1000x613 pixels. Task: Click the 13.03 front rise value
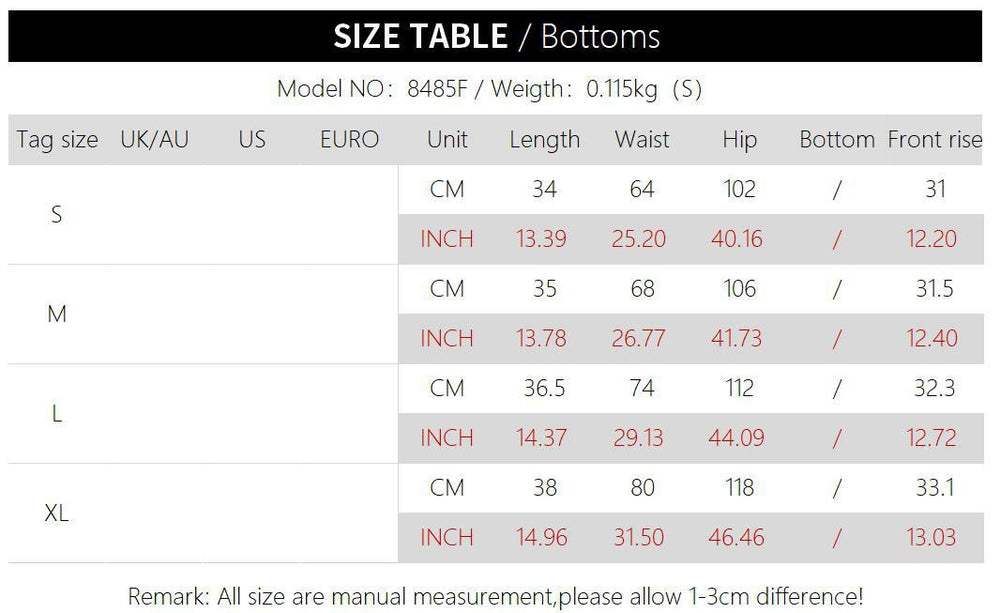(932, 538)
